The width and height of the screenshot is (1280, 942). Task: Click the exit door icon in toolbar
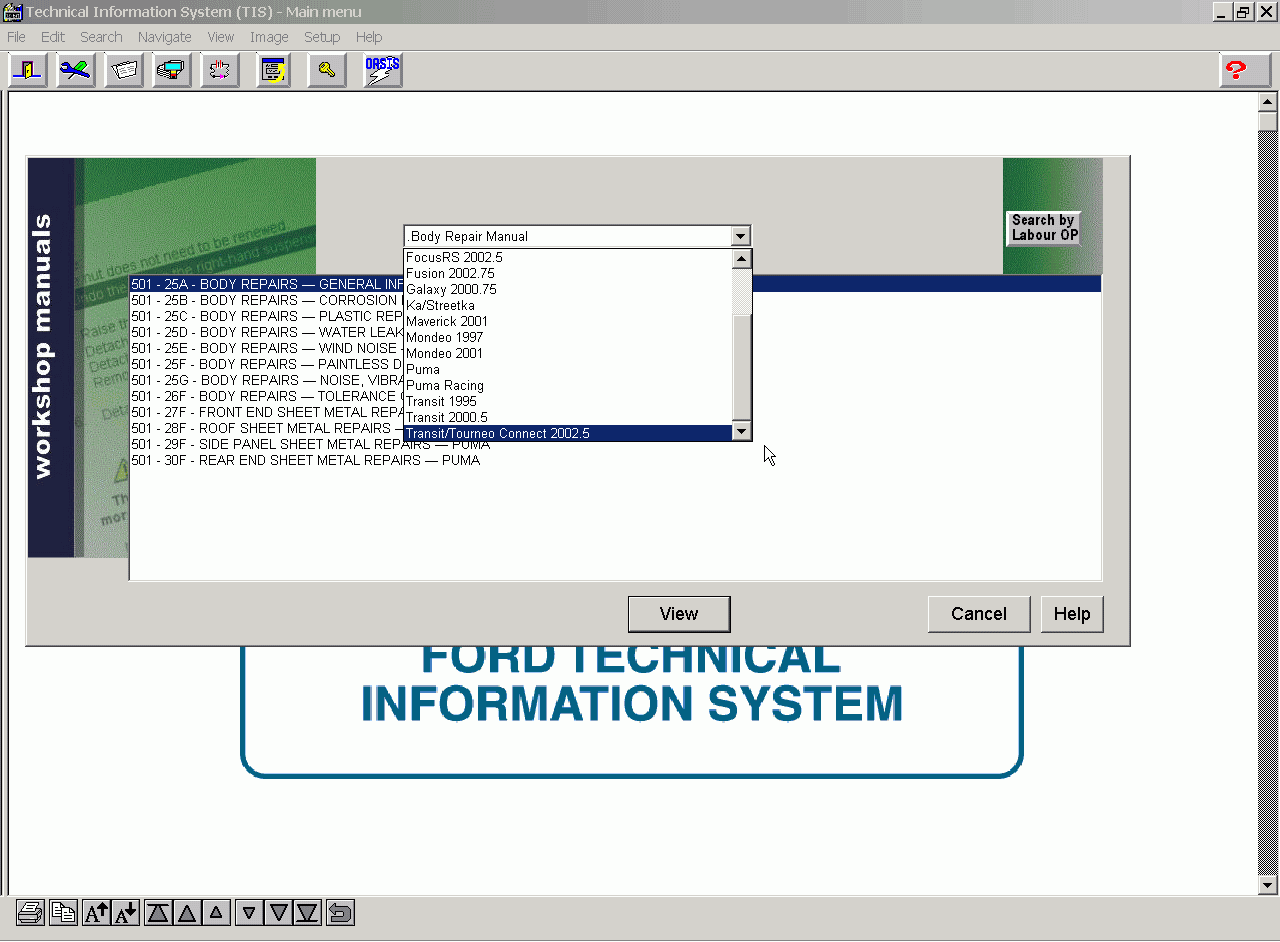click(x=28, y=71)
